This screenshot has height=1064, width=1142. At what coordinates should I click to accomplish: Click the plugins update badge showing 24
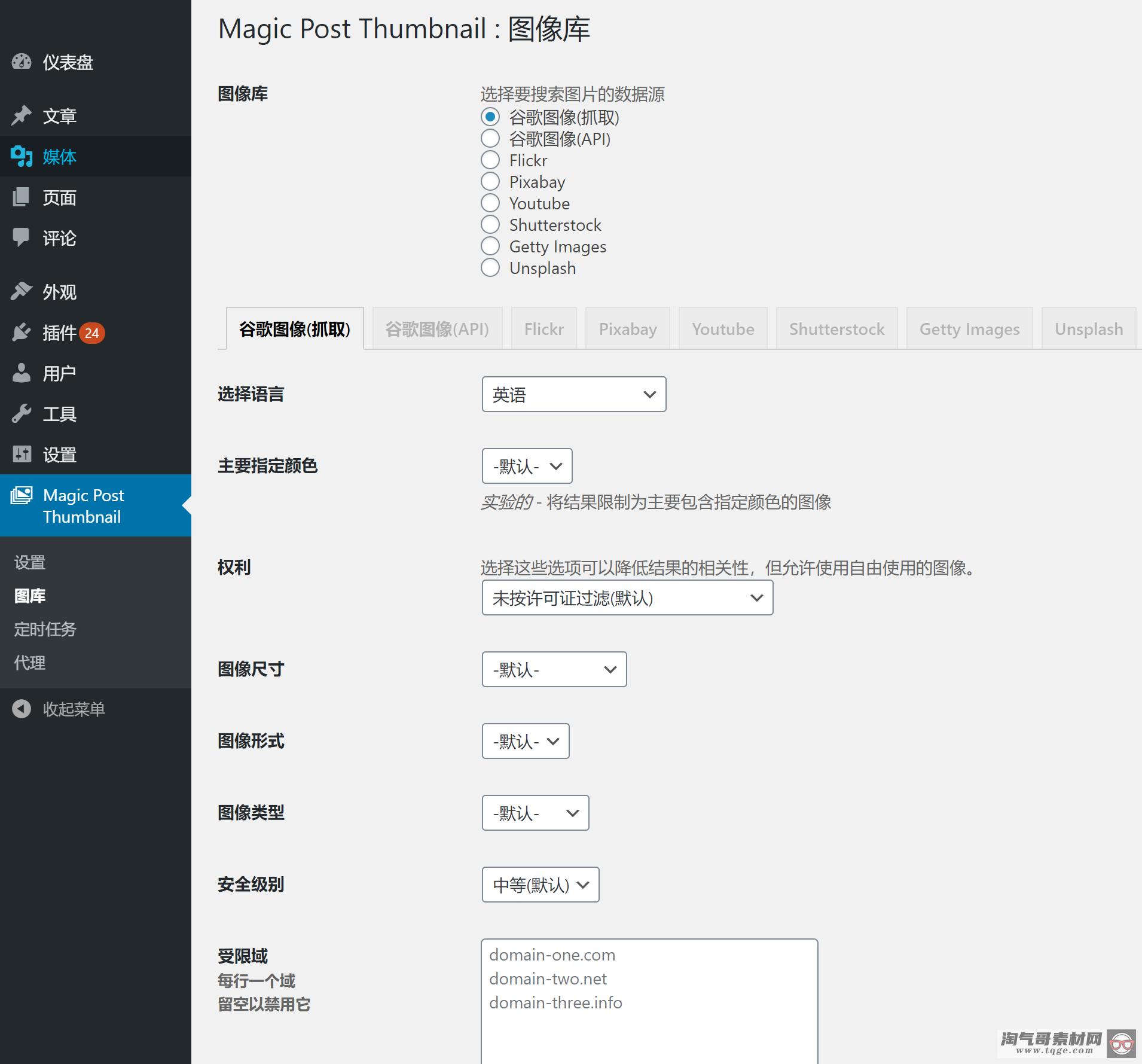(91, 333)
